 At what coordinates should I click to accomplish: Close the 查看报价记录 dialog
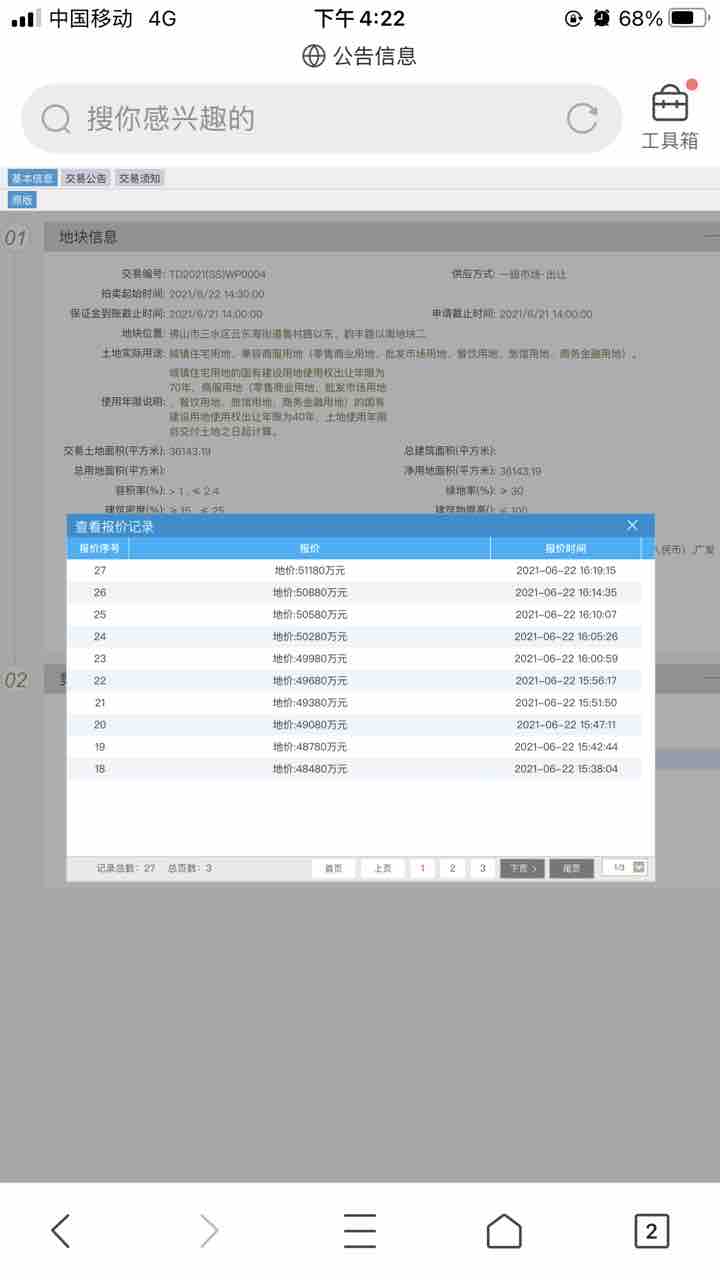click(632, 526)
